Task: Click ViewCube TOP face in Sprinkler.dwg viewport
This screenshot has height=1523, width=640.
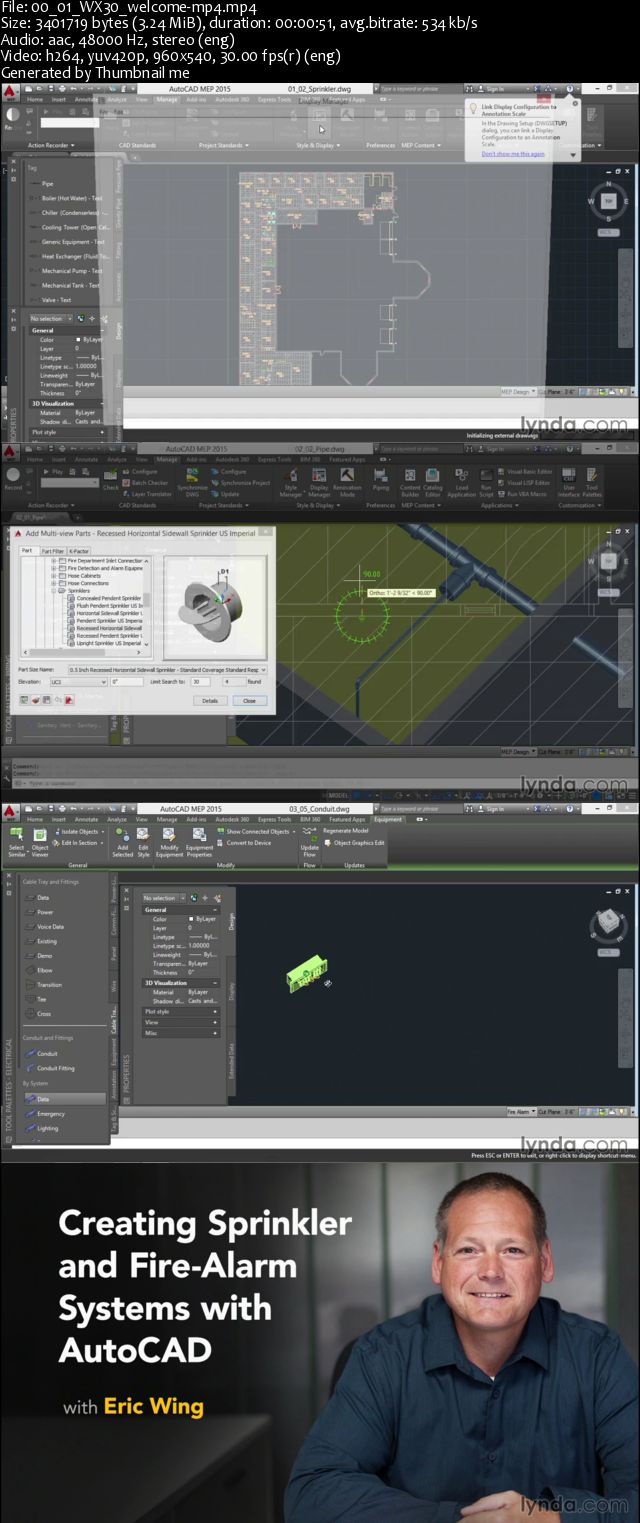Action: 608,201
